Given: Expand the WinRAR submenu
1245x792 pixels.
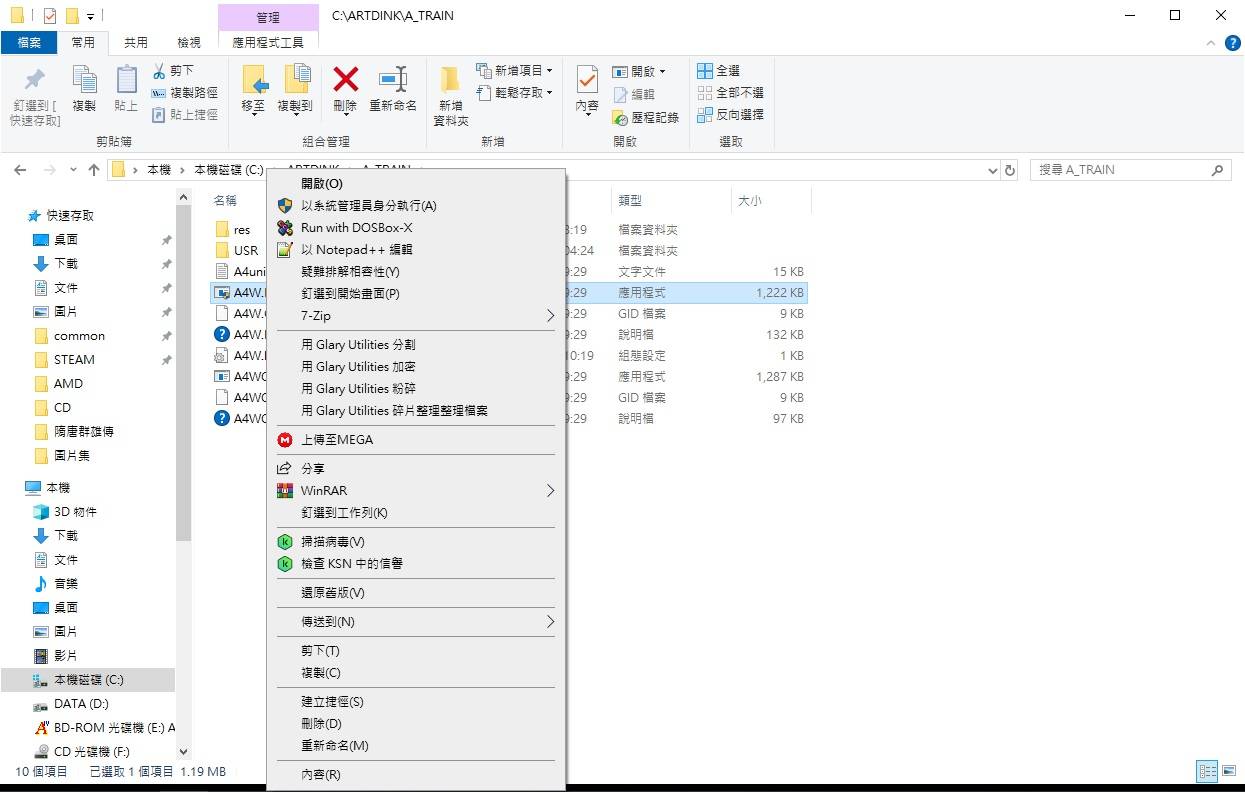Looking at the screenshot, I should click(x=416, y=491).
